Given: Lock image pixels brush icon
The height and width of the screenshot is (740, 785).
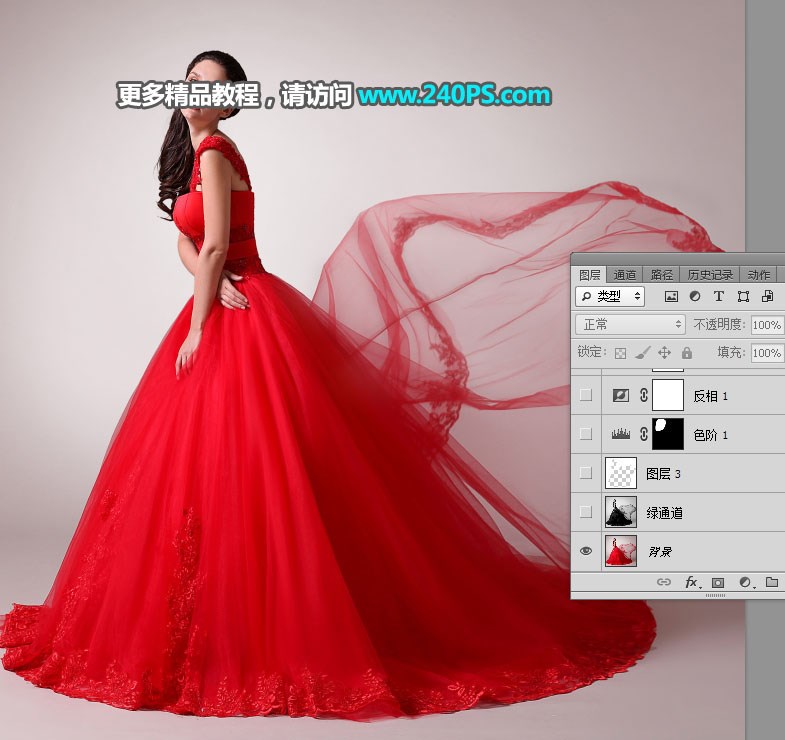Looking at the screenshot, I should point(642,353).
